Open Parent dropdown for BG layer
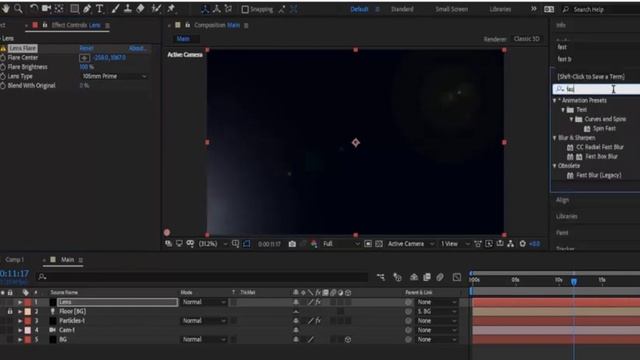The image size is (640, 360). pos(436,340)
